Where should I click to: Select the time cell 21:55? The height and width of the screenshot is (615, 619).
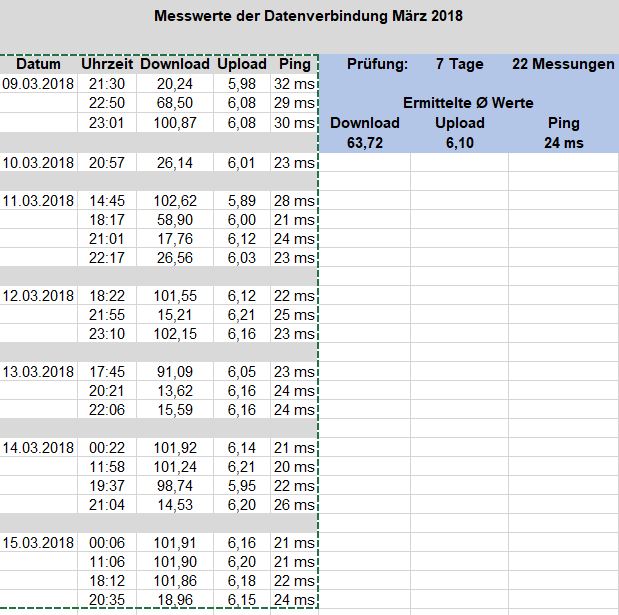[x=107, y=315]
